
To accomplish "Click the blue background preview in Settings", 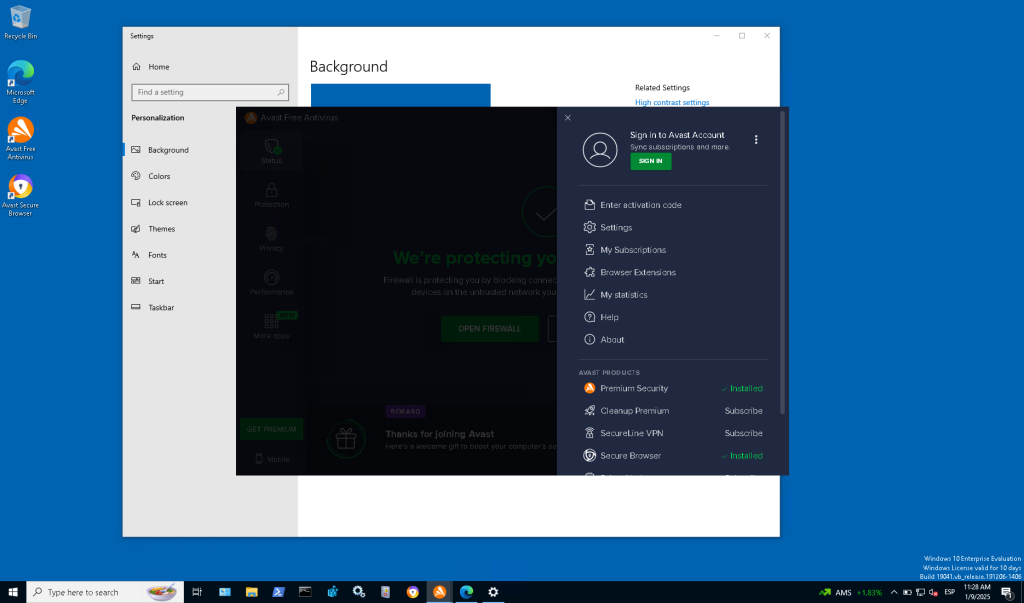I will pyautogui.click(x=400, y=95).
